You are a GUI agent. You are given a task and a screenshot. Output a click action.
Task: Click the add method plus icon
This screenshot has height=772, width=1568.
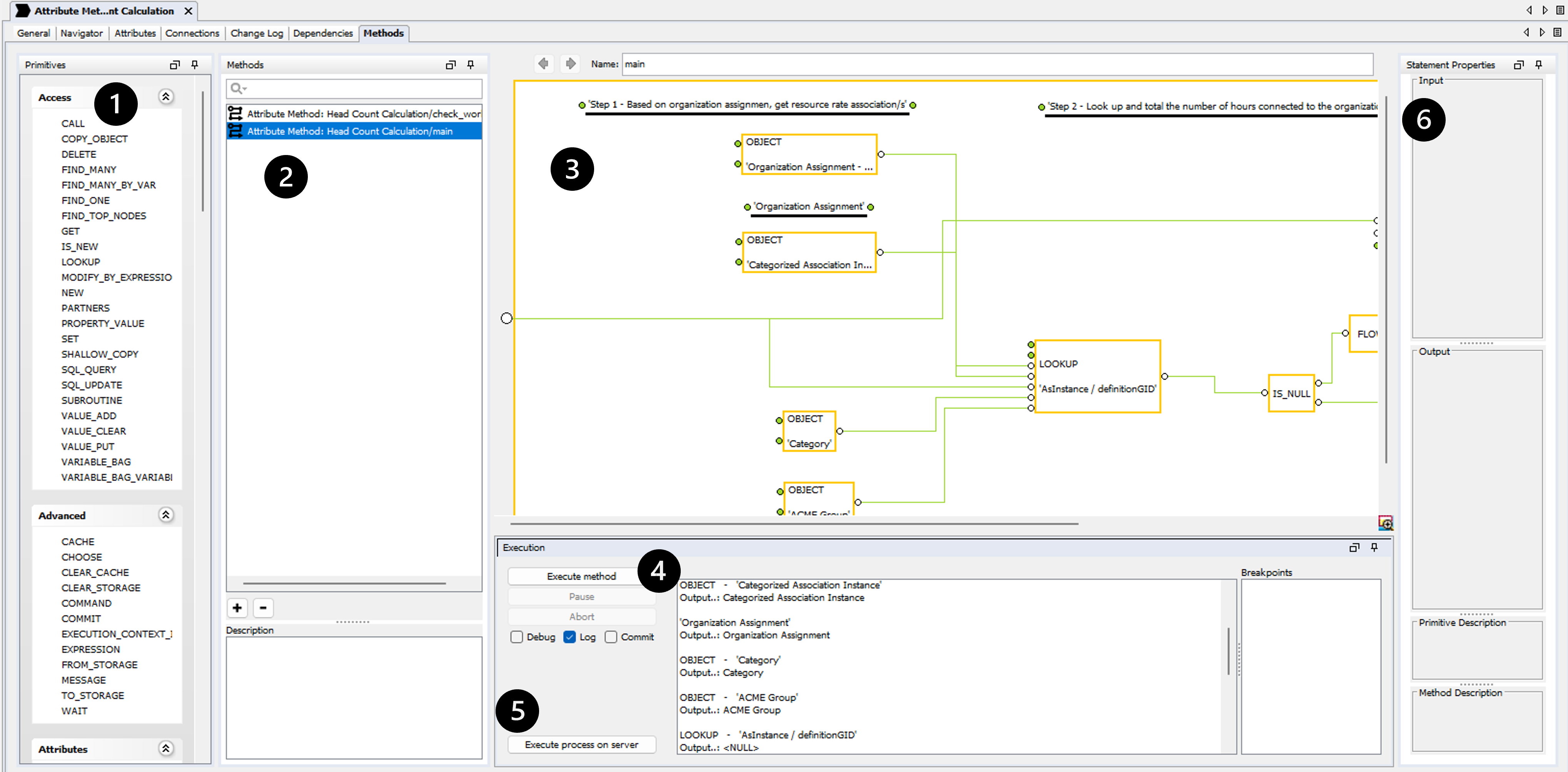[237, 607]
